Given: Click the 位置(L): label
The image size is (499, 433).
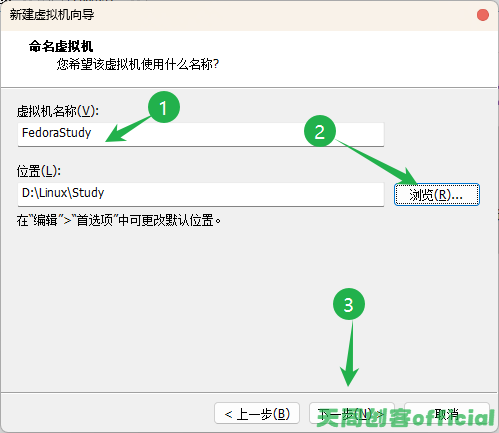Looking at the screenshot, I should pyautogui.click(x=39, y=171).
